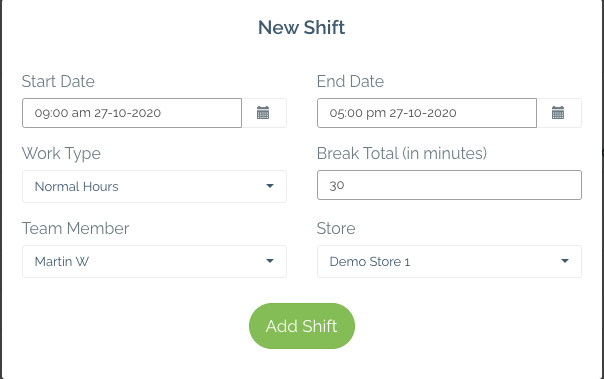
Task: Select the 30 value in Break Total
Action: click(x=337, y=185)
